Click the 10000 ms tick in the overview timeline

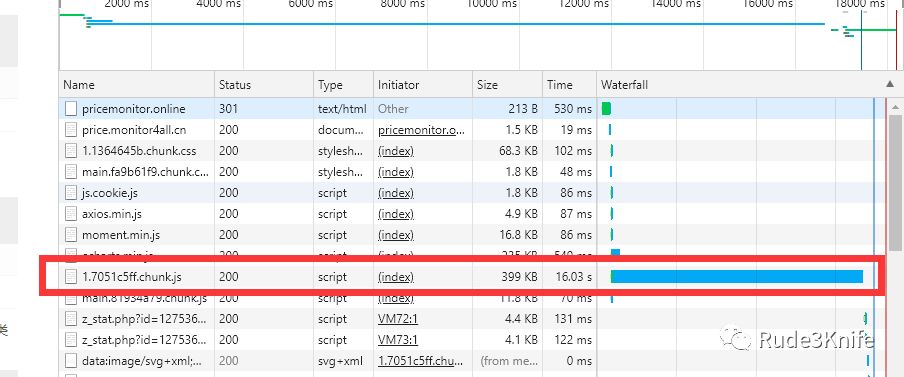(492, 5)
